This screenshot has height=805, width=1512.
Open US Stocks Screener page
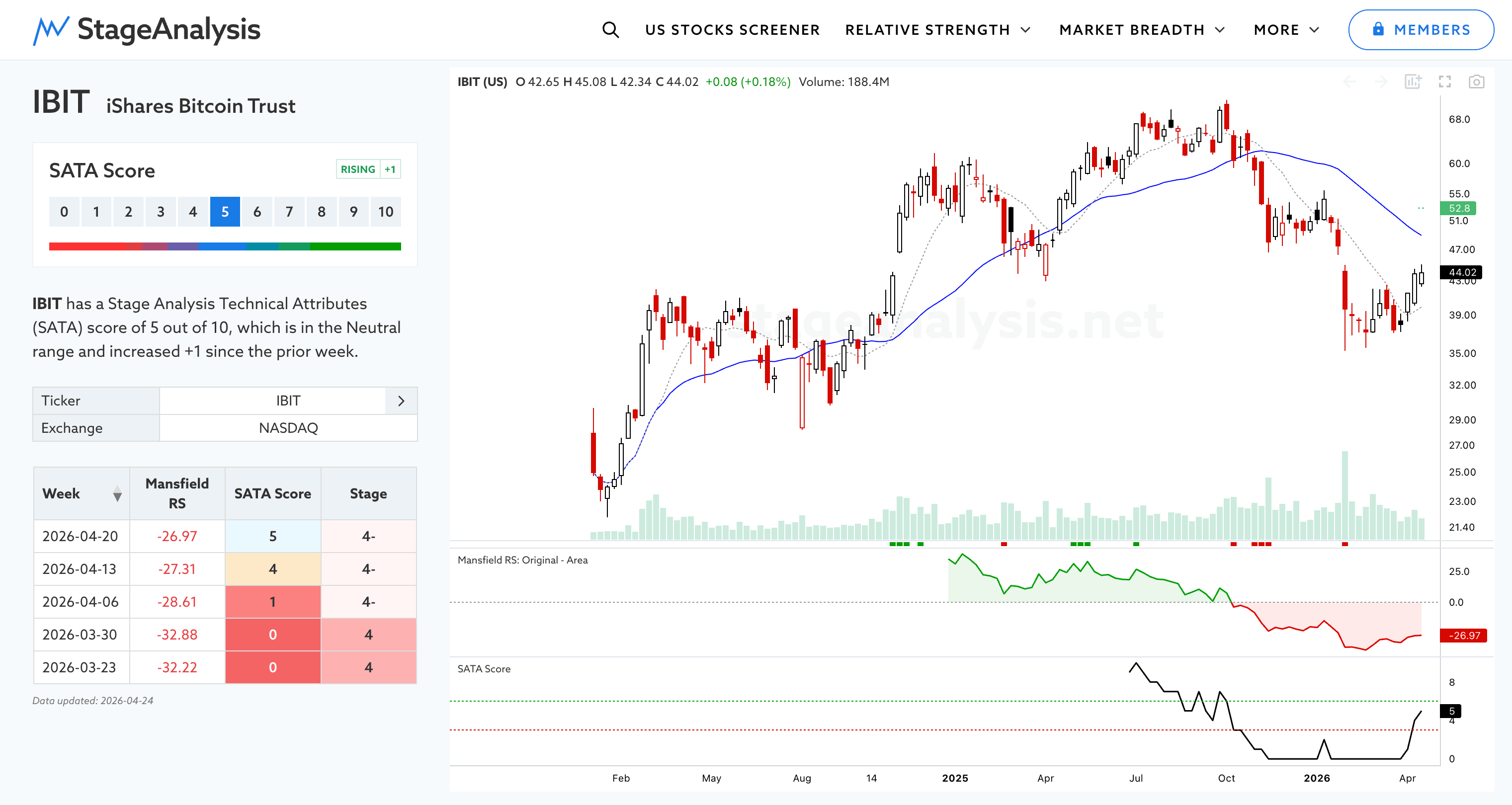[732, 30]
